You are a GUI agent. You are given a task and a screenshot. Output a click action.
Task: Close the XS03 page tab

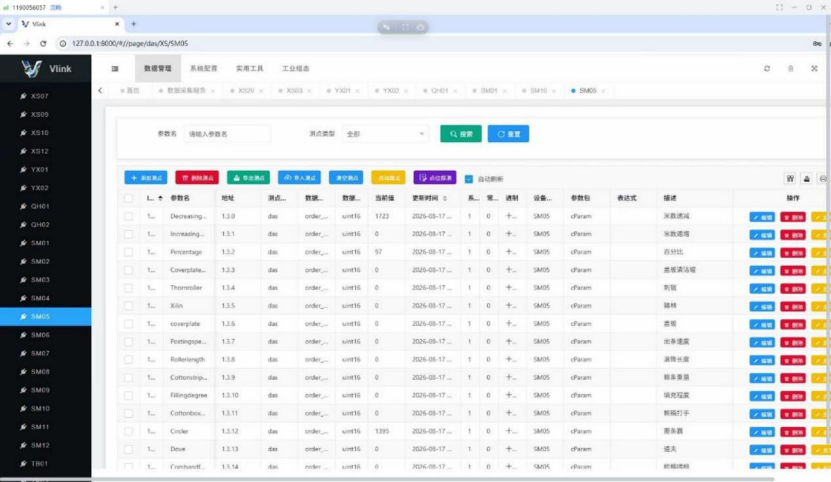pos(310,91)
